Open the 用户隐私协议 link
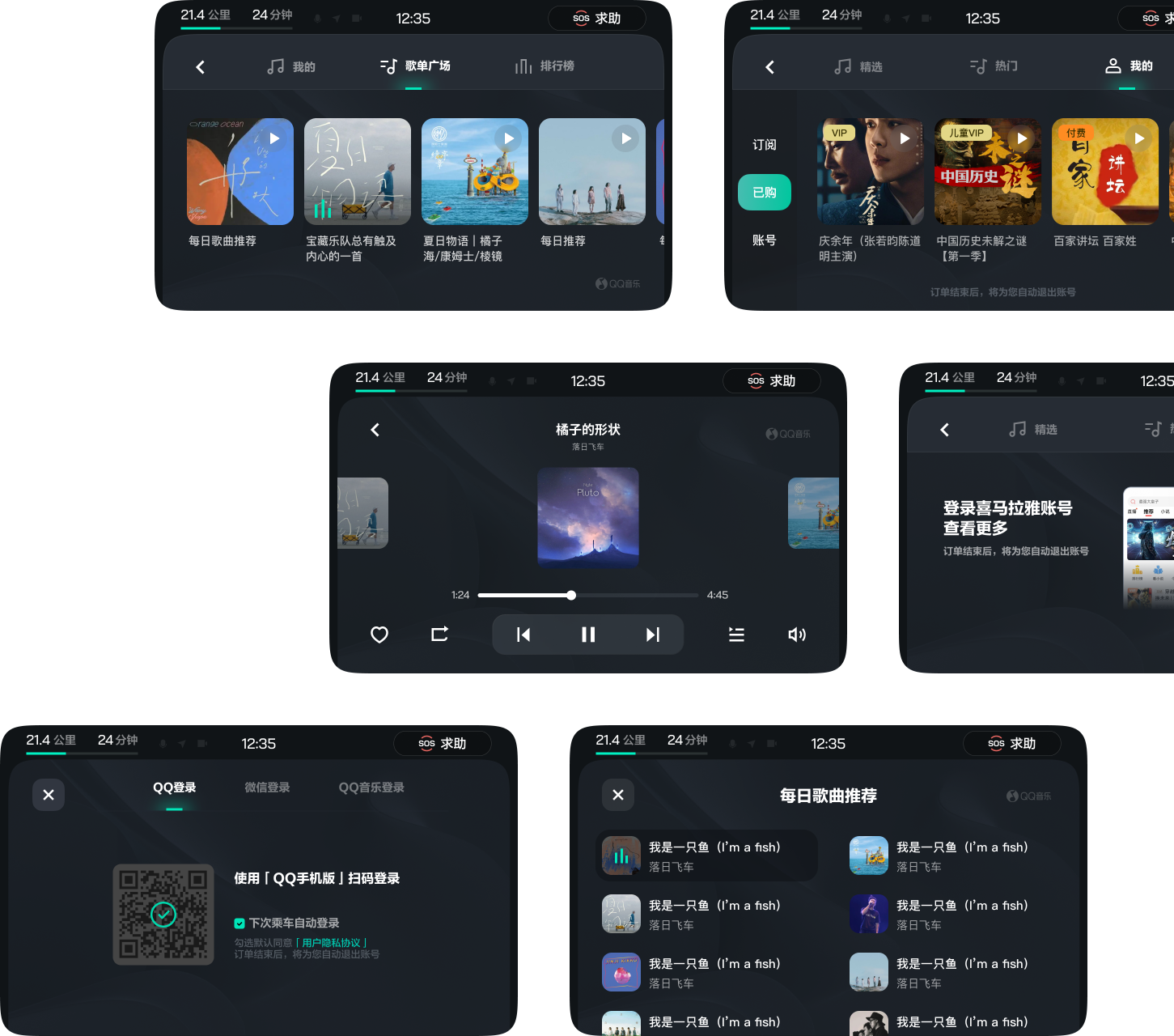1174x1036 pixels. (331, 943)
